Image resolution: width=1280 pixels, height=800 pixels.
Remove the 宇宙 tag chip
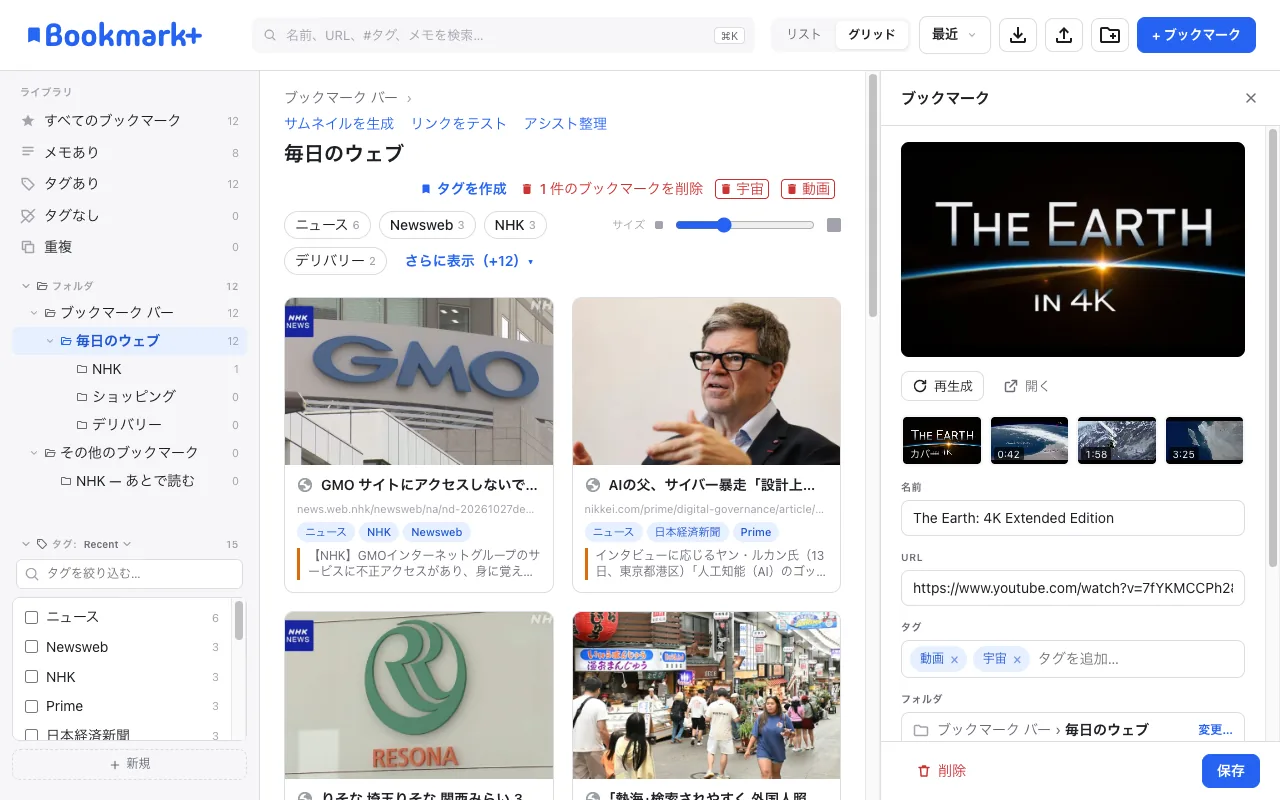[1017, 660]
